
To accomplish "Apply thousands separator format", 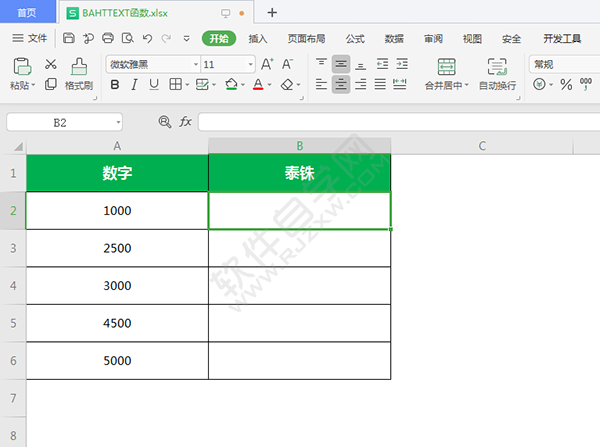I will [x=586, y=84].
